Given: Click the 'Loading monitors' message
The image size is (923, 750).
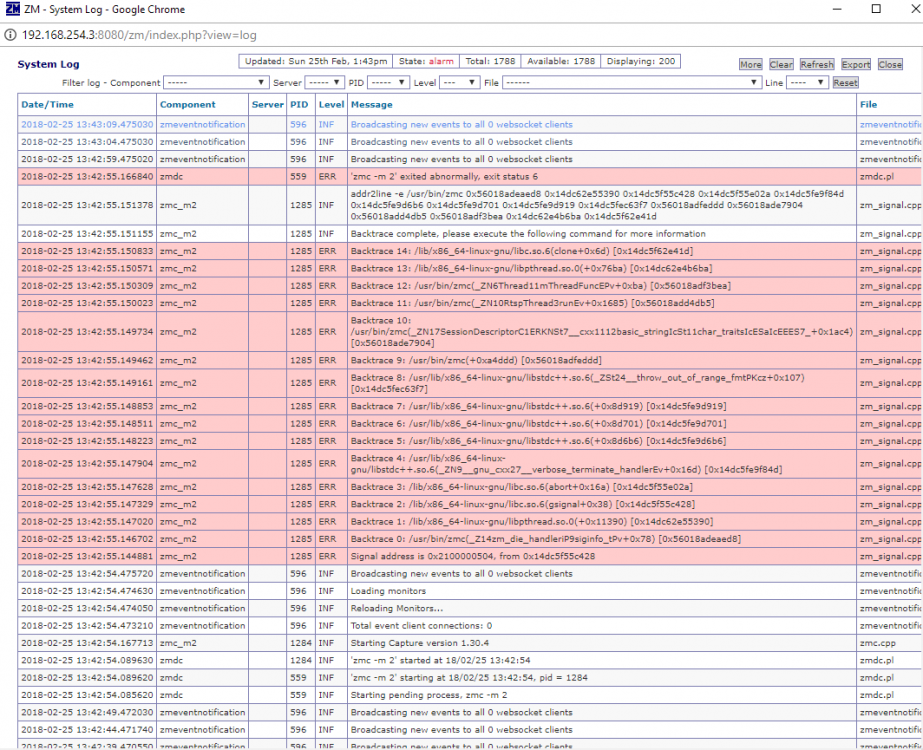Looking at the screenshot, I should tap(388, 591).
